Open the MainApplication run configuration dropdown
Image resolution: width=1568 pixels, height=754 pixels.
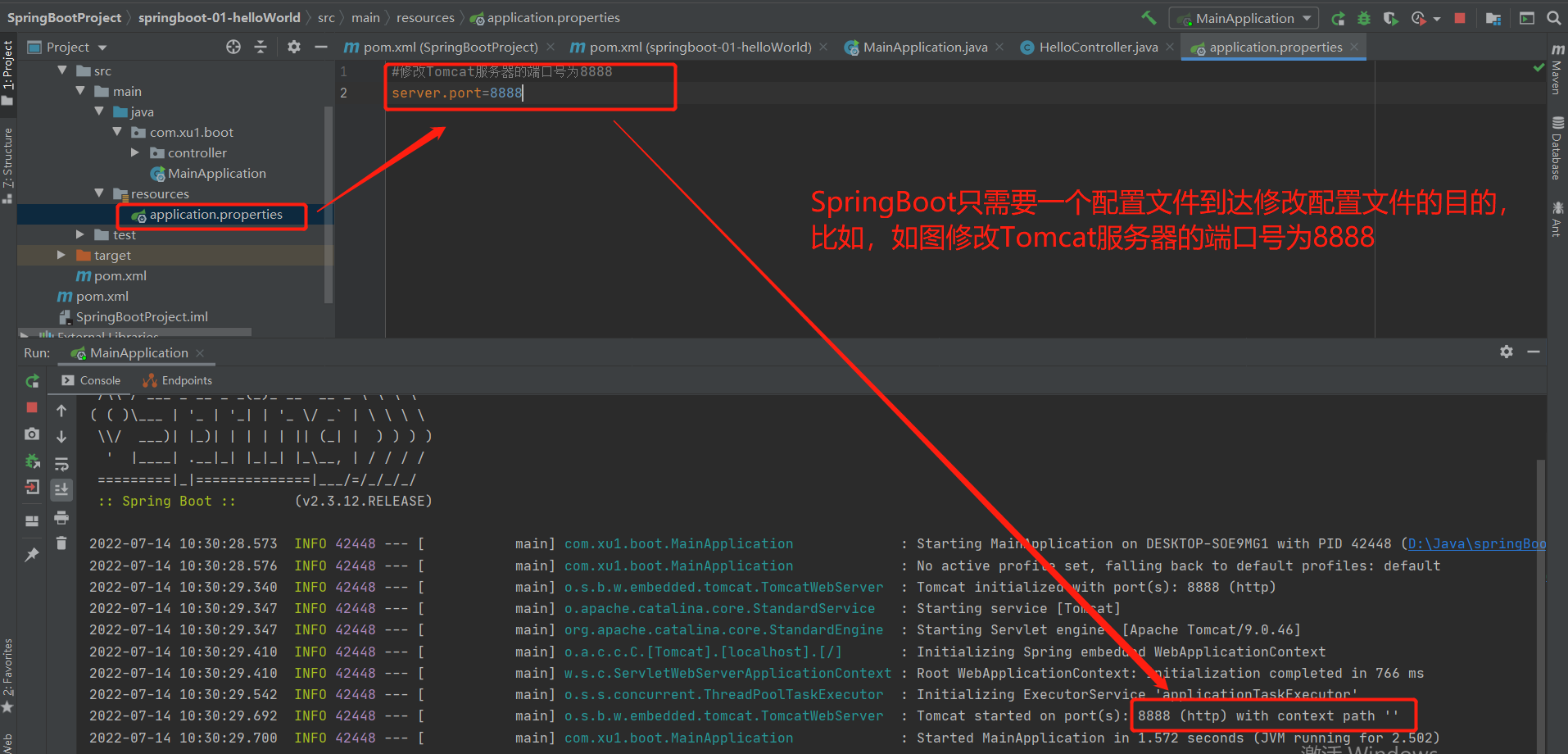[1244, 18]
